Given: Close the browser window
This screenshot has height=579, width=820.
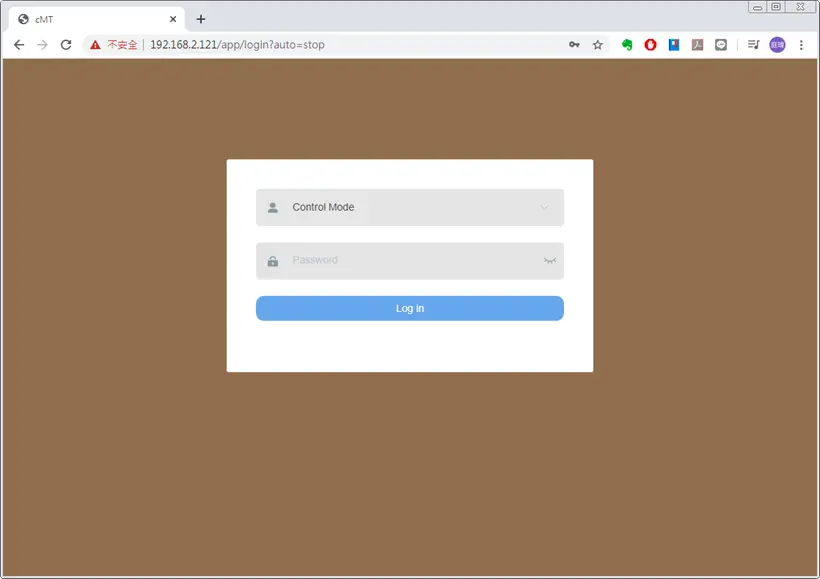Looking at the screenshot, I should (800, 7).
